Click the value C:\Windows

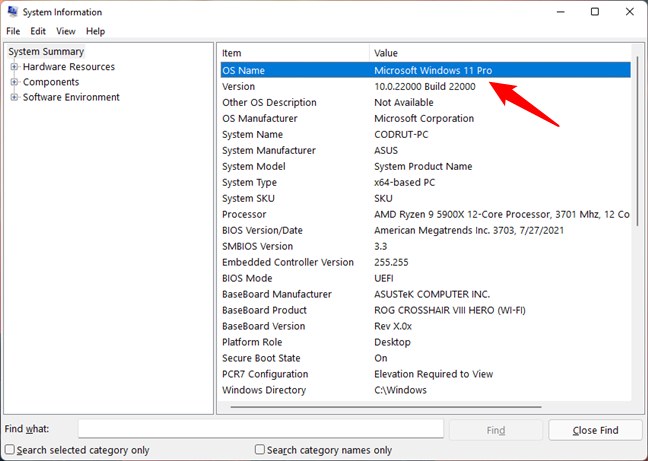[x=400, y=390]
